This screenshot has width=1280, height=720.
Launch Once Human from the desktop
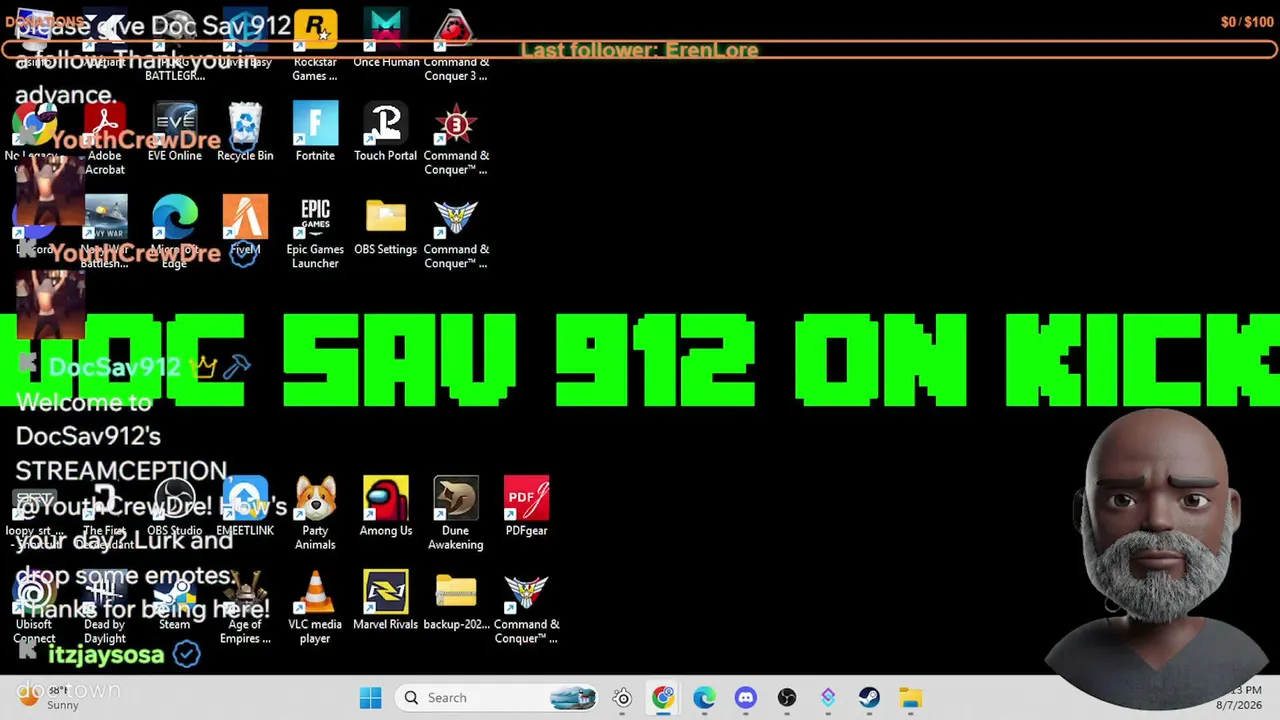[386, 40]
